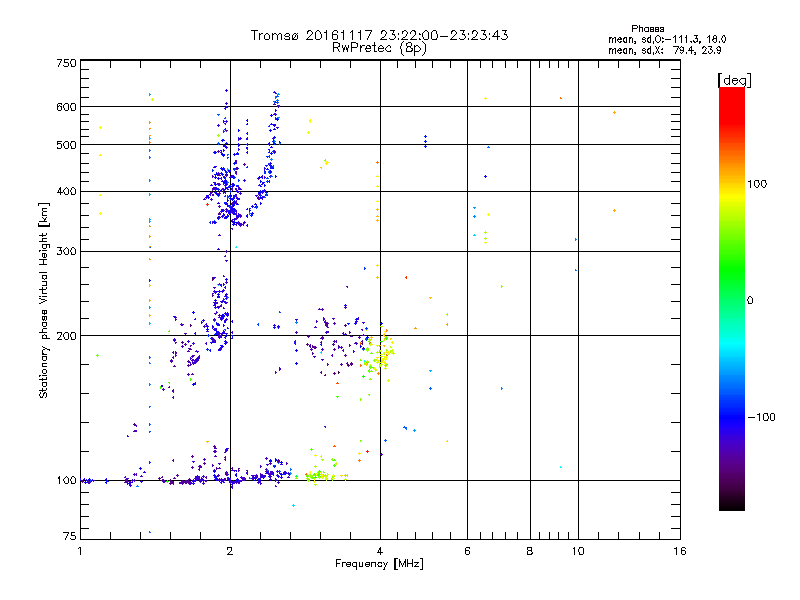Click the "6" frequency axis label
The height and width of the screenshot is (600, 800).
coord(467,551)
